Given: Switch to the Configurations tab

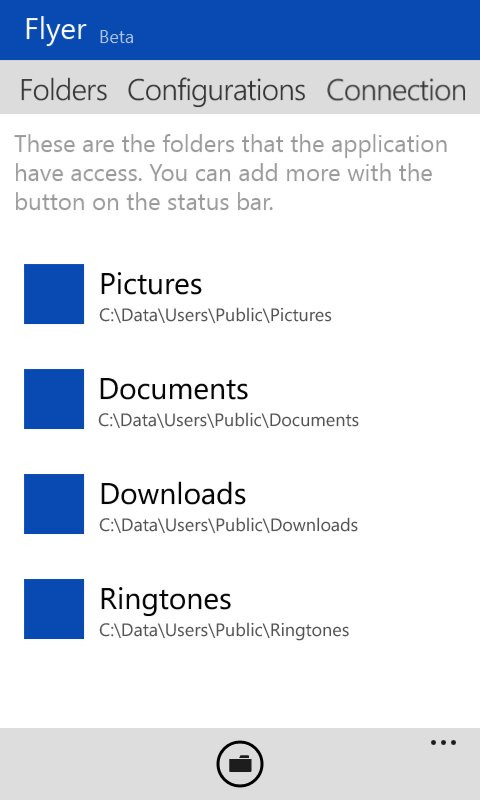Looking at the screenshot, I should pyautogui.click(x=216, y=91).
